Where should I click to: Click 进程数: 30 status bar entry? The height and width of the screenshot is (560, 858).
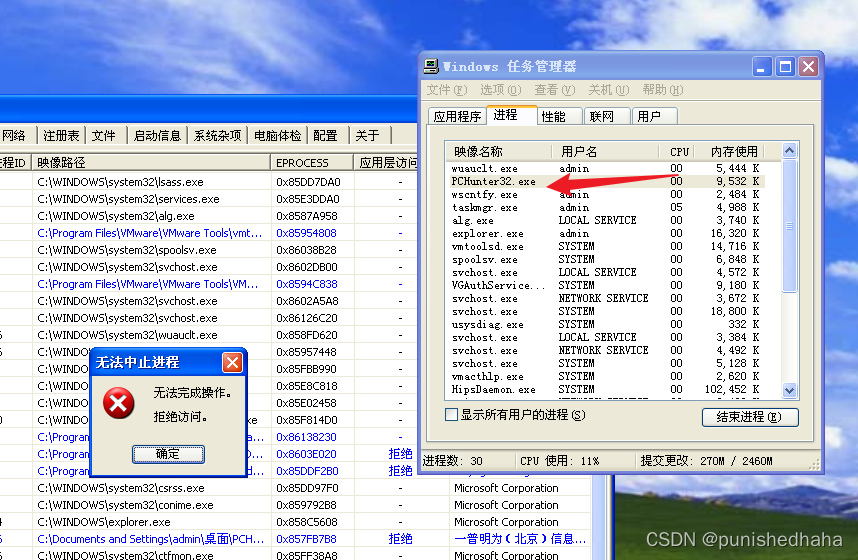click(453, 461)
